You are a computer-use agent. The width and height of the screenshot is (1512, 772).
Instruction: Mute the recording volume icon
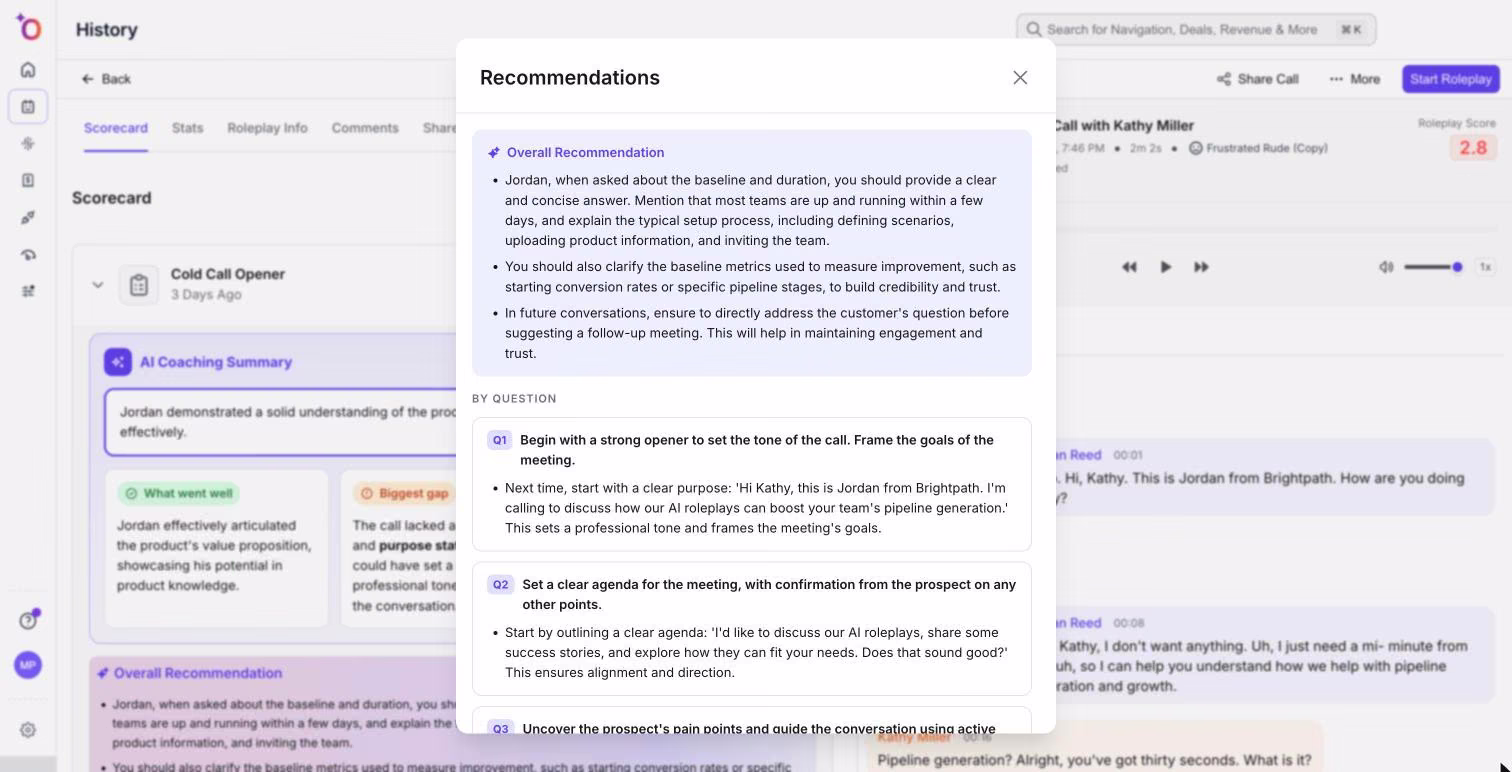tap(1386, 267)
